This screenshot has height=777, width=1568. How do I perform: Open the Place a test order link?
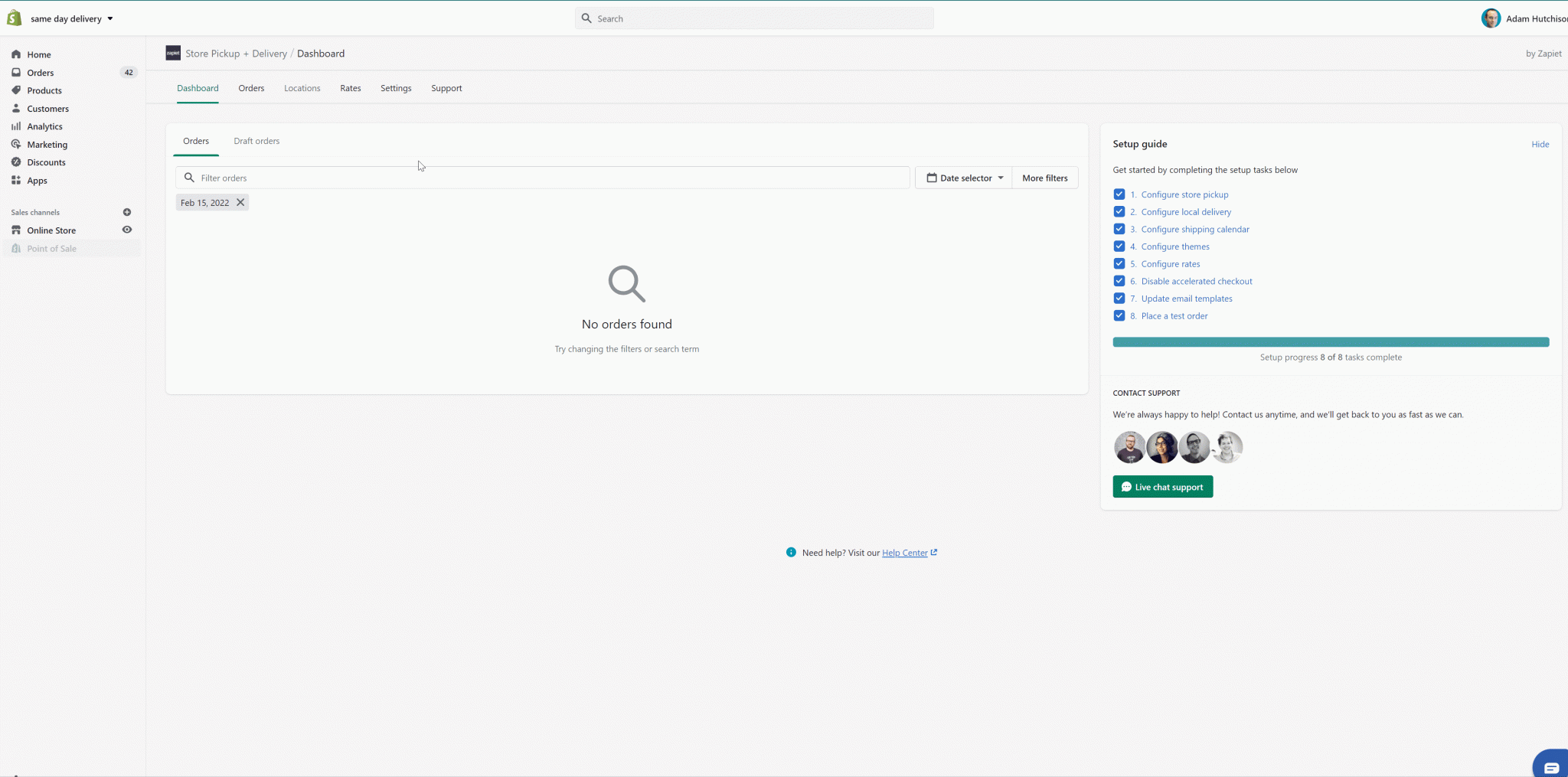[1174, 315]
